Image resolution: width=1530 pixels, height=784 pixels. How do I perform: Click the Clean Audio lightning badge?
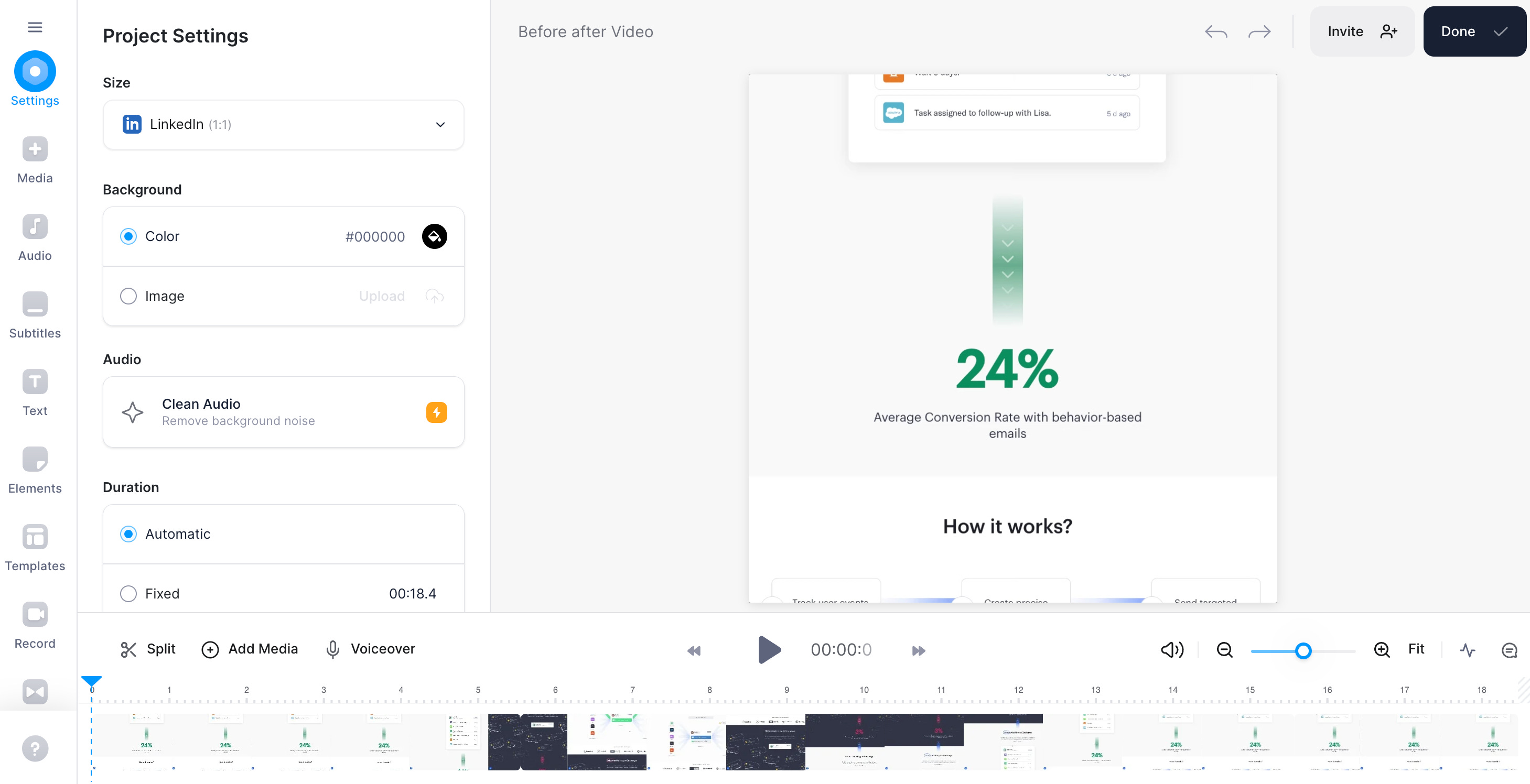(x=437, y=412)
